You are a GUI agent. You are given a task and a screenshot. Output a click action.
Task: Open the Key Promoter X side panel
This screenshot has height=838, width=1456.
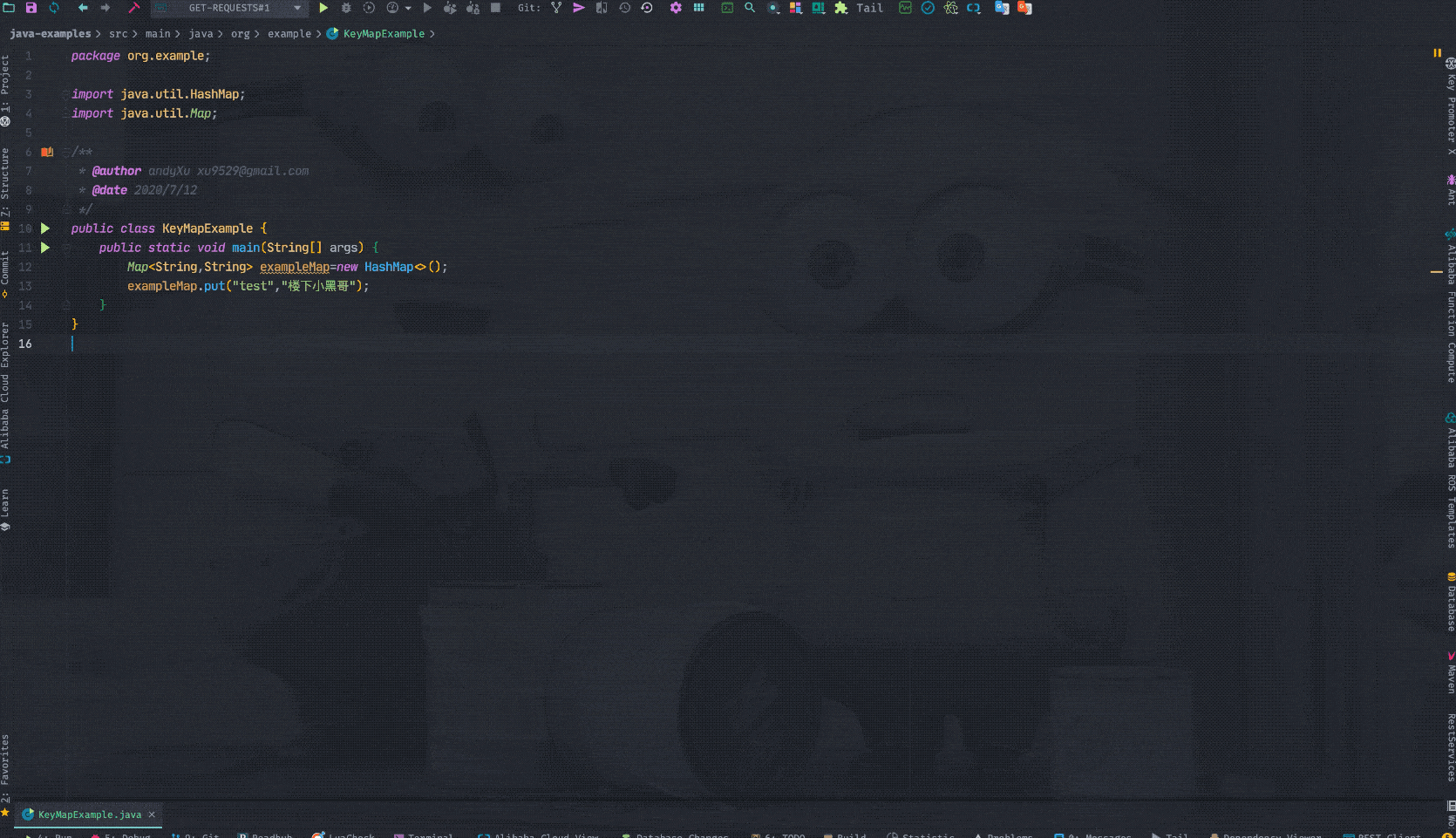click(1450, 106)
